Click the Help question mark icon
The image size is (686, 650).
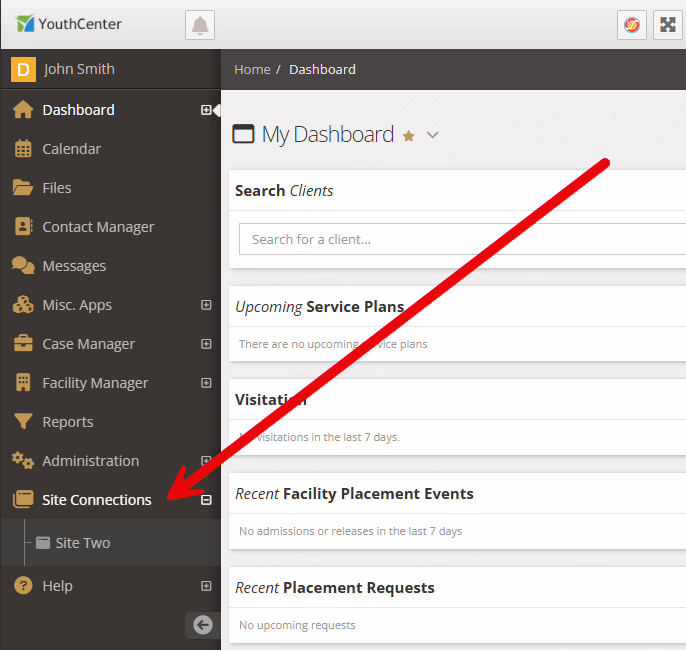[23, 585]
